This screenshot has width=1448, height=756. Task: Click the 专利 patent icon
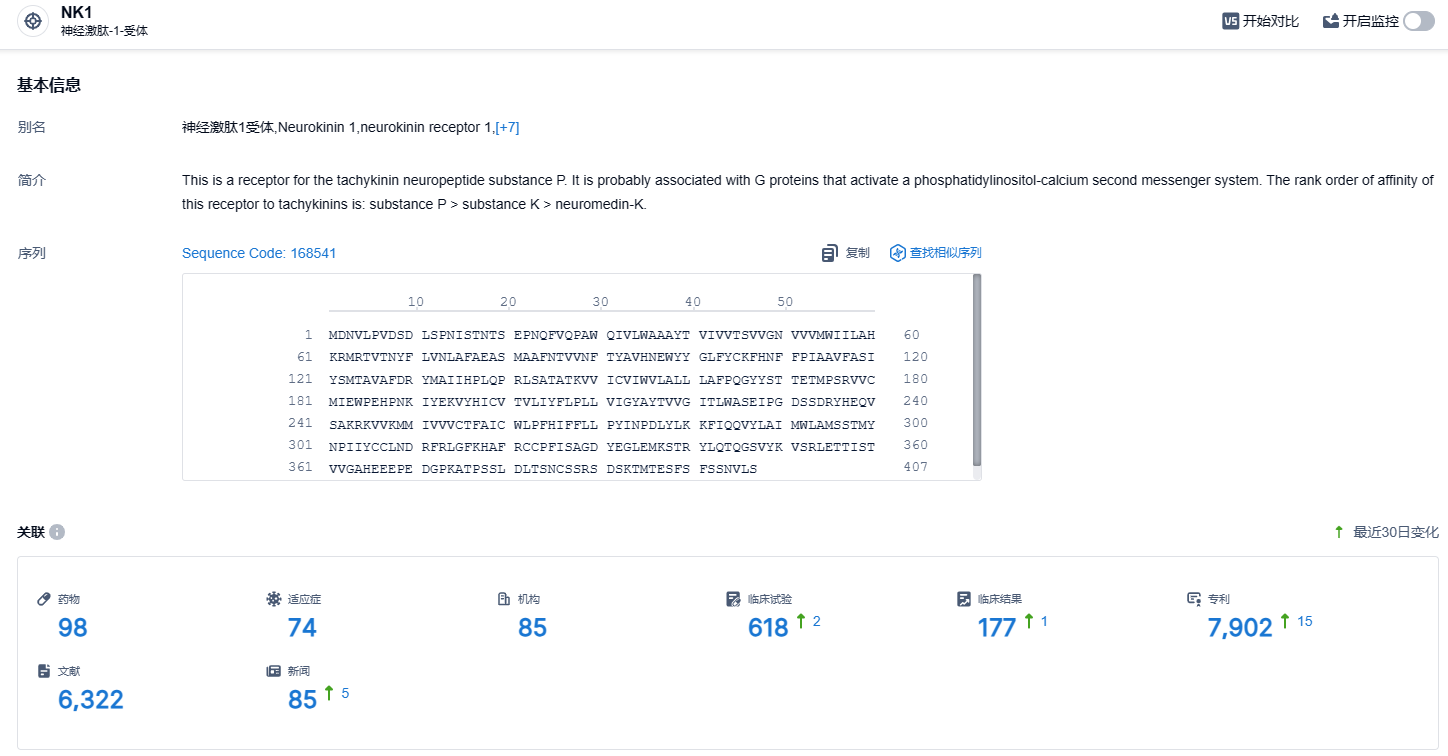pos(1194,599)
